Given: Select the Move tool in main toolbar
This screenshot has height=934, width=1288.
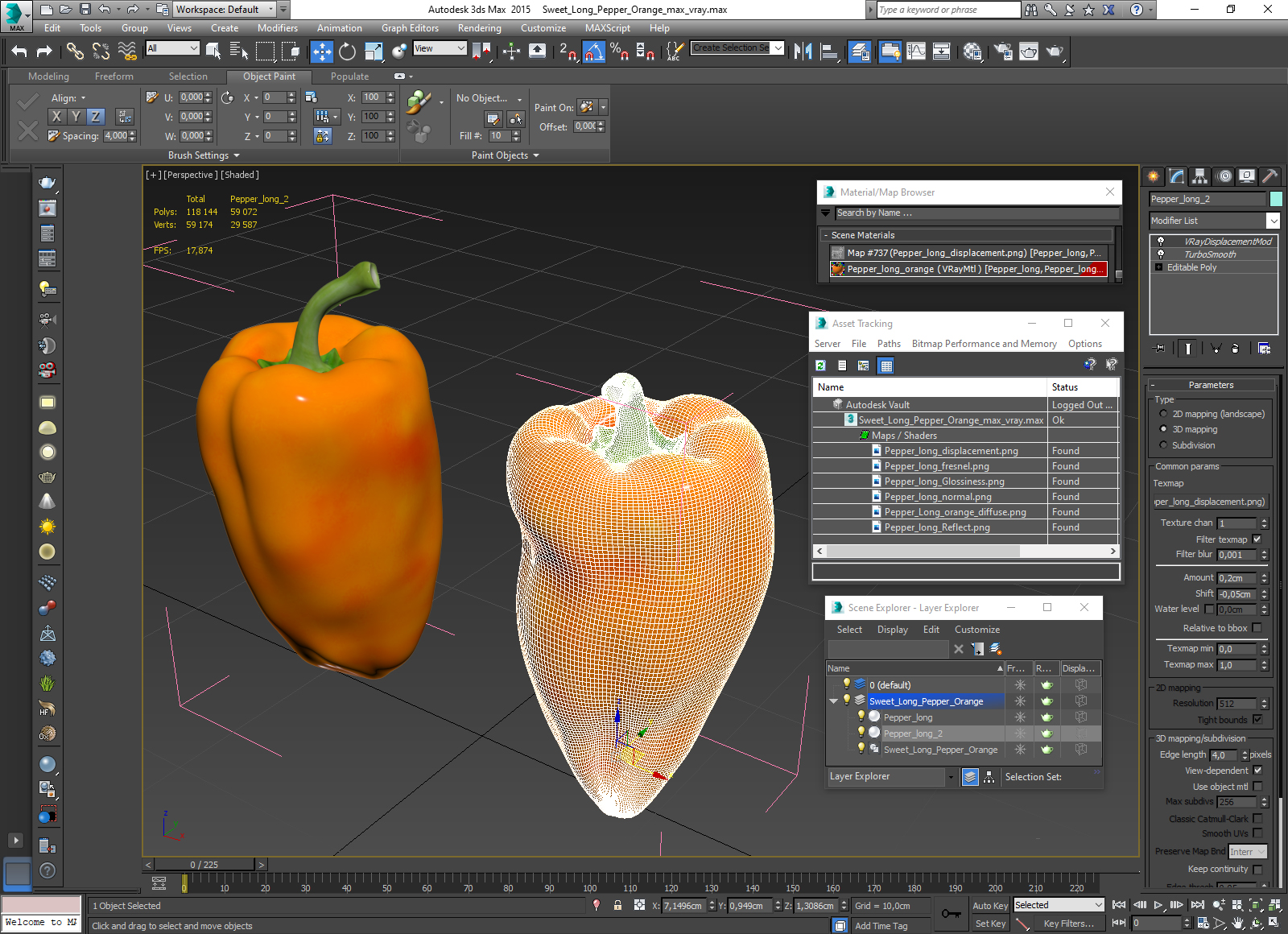Looking at the screenshot, I should 321,52.
